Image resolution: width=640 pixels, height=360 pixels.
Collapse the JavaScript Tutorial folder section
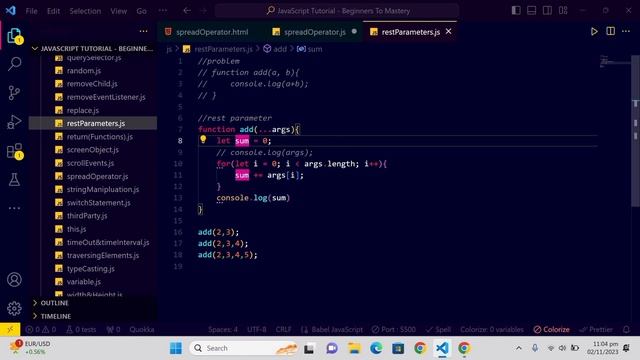point(93,49)
